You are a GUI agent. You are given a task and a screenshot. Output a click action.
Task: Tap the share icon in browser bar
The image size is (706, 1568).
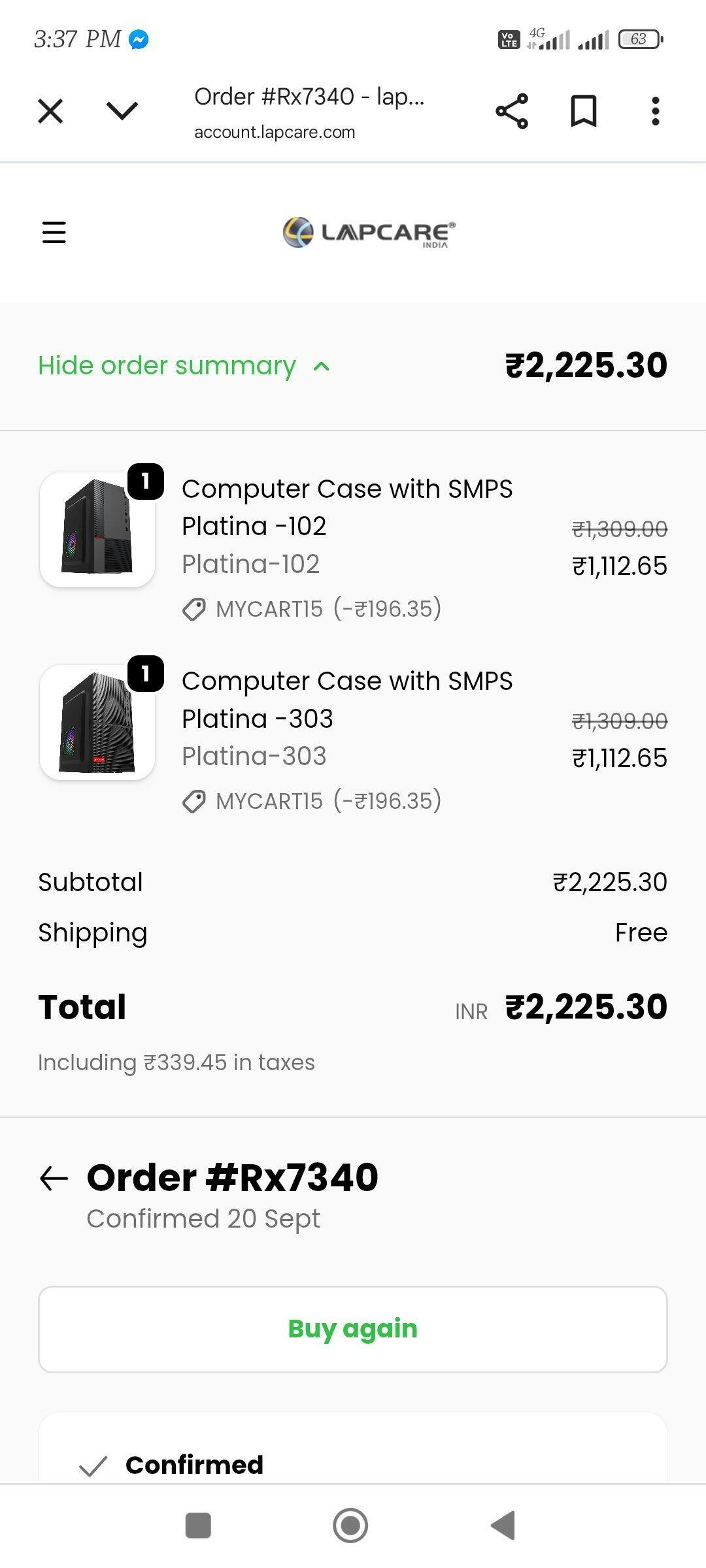[x=511, y=111]
